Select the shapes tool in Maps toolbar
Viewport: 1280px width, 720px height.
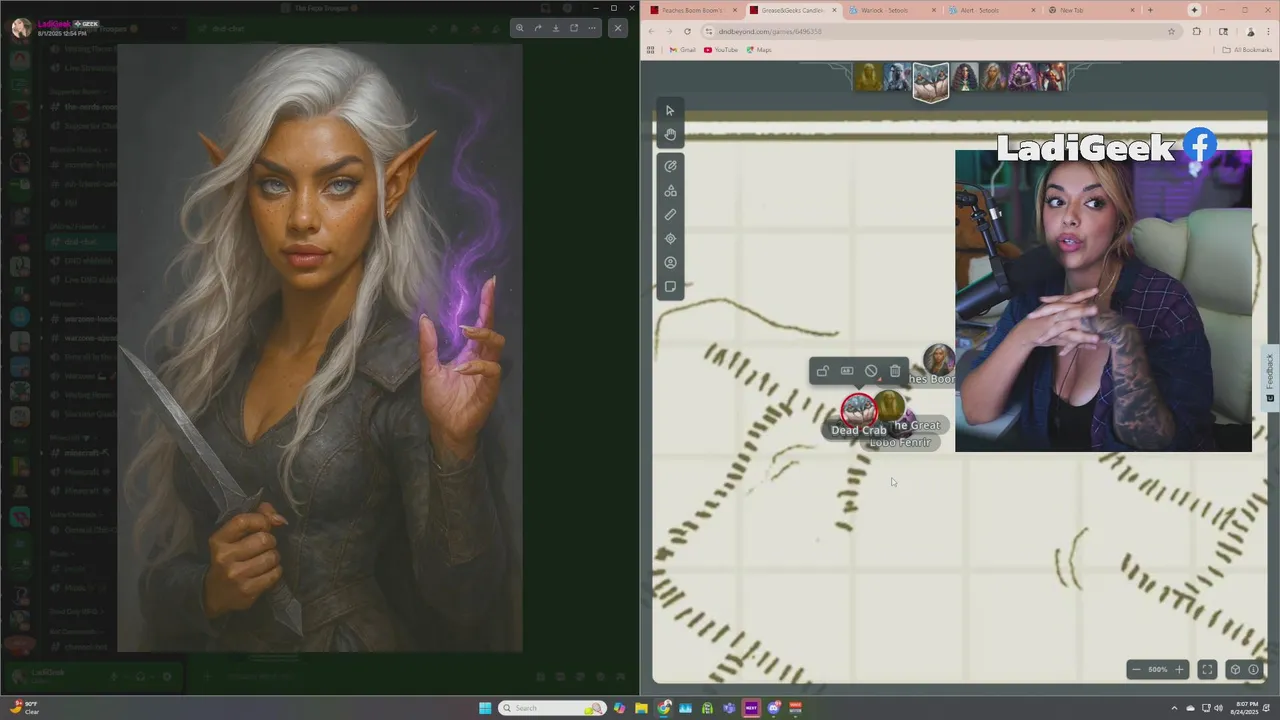(x=670, y=190)
